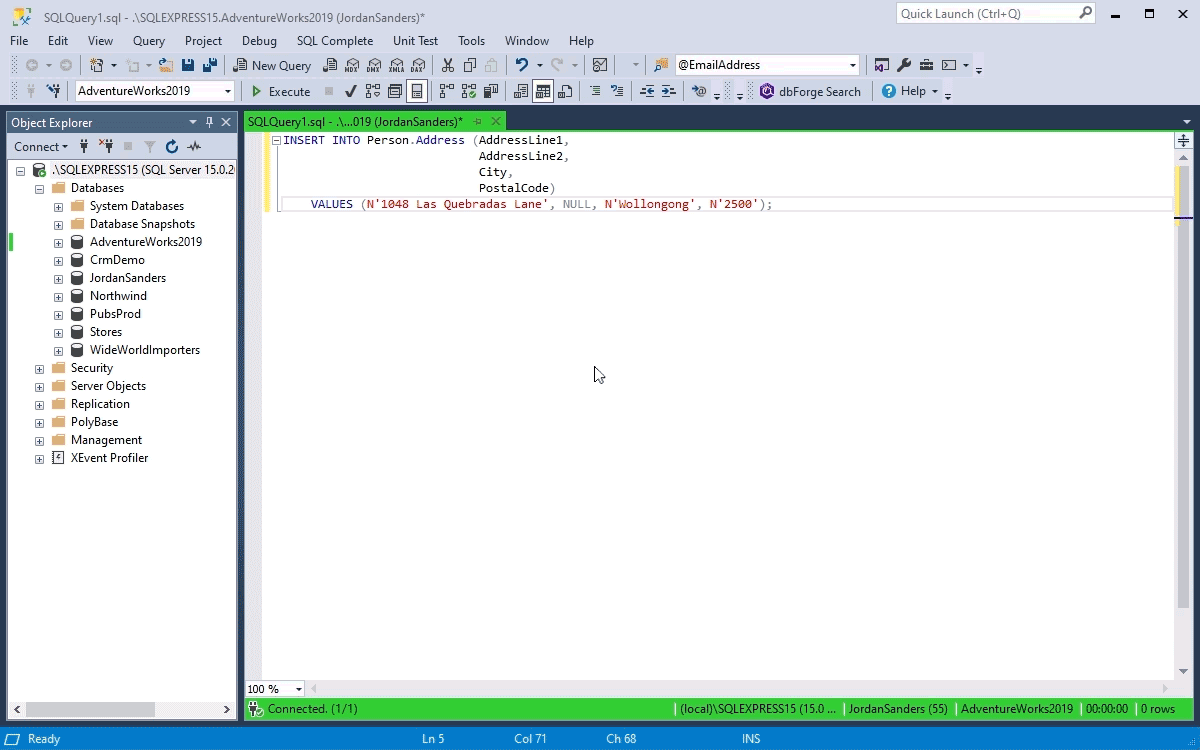Toggle the SQLCMD Mode button
Image resolution: width=1200 pixels, height=750 pixels.
tap(417, 91)
